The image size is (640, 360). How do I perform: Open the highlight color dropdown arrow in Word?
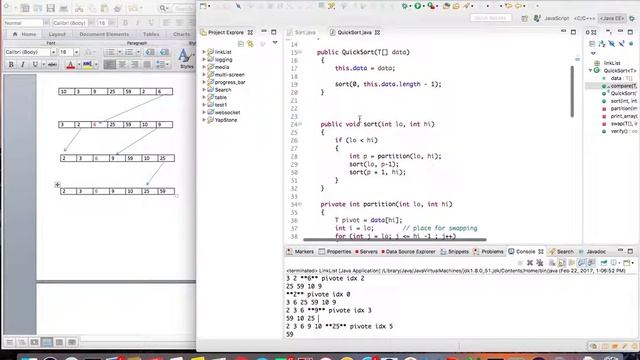click(x=96, y=64)
